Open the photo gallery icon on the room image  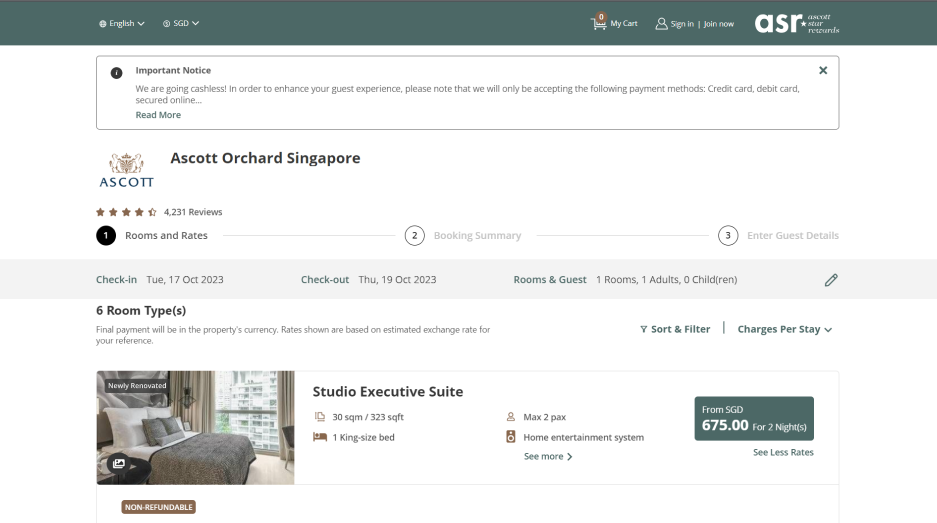point(119,463)
